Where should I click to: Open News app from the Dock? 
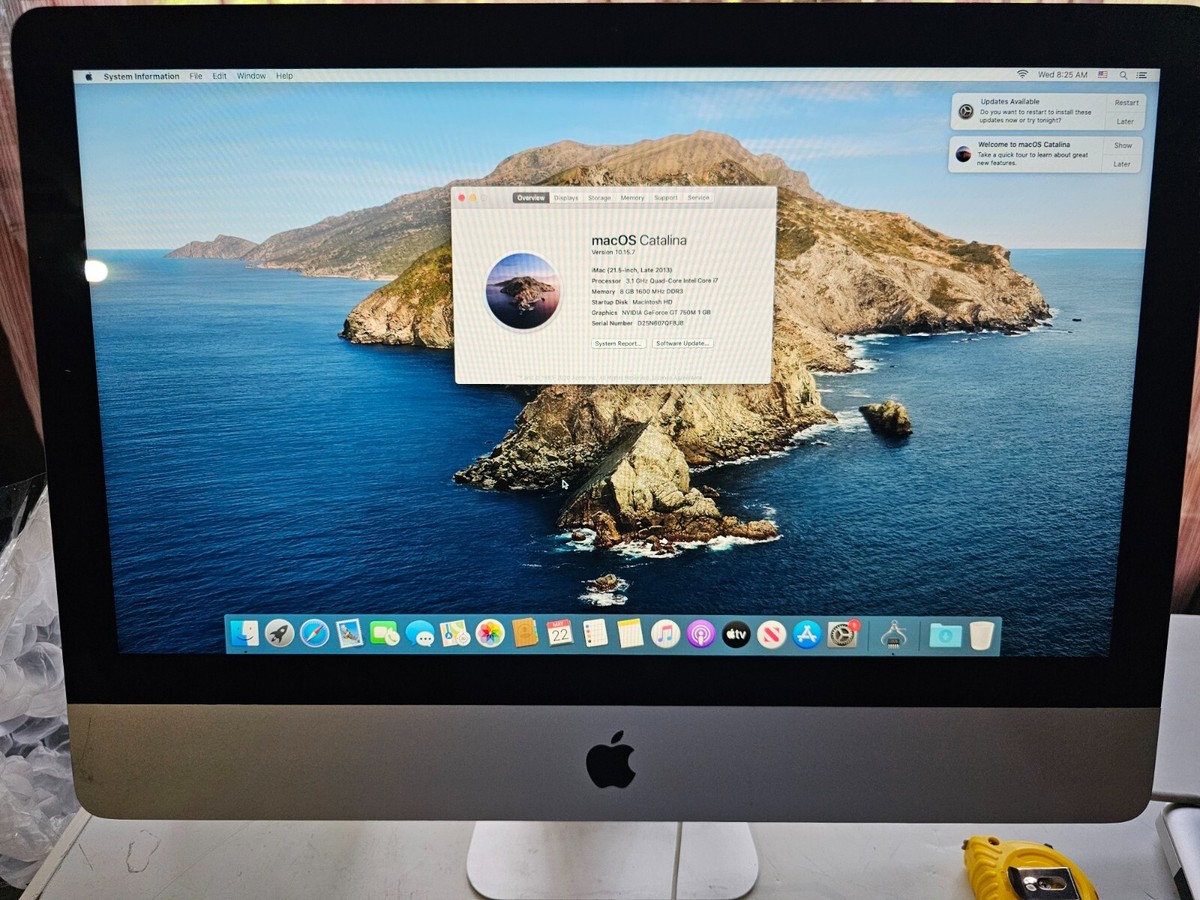click(x=771, y=634)
